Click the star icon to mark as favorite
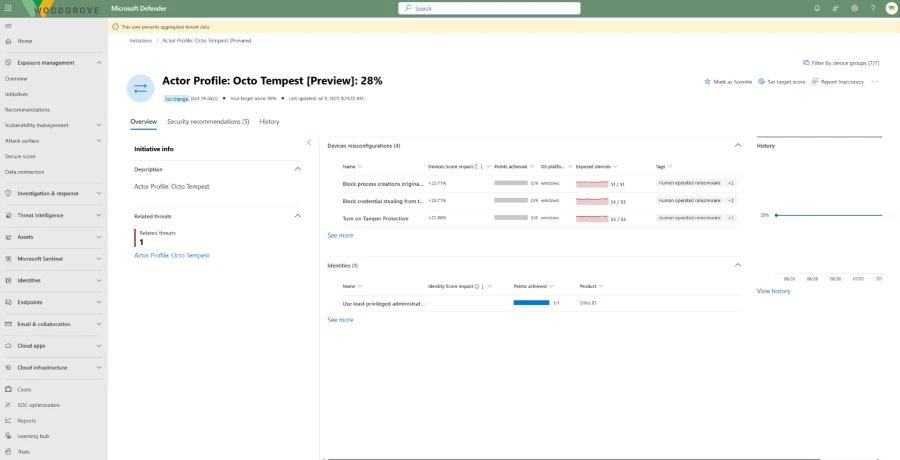Image resolution: width=900 pixels, height=460 pixels. [x=707, y=81]
